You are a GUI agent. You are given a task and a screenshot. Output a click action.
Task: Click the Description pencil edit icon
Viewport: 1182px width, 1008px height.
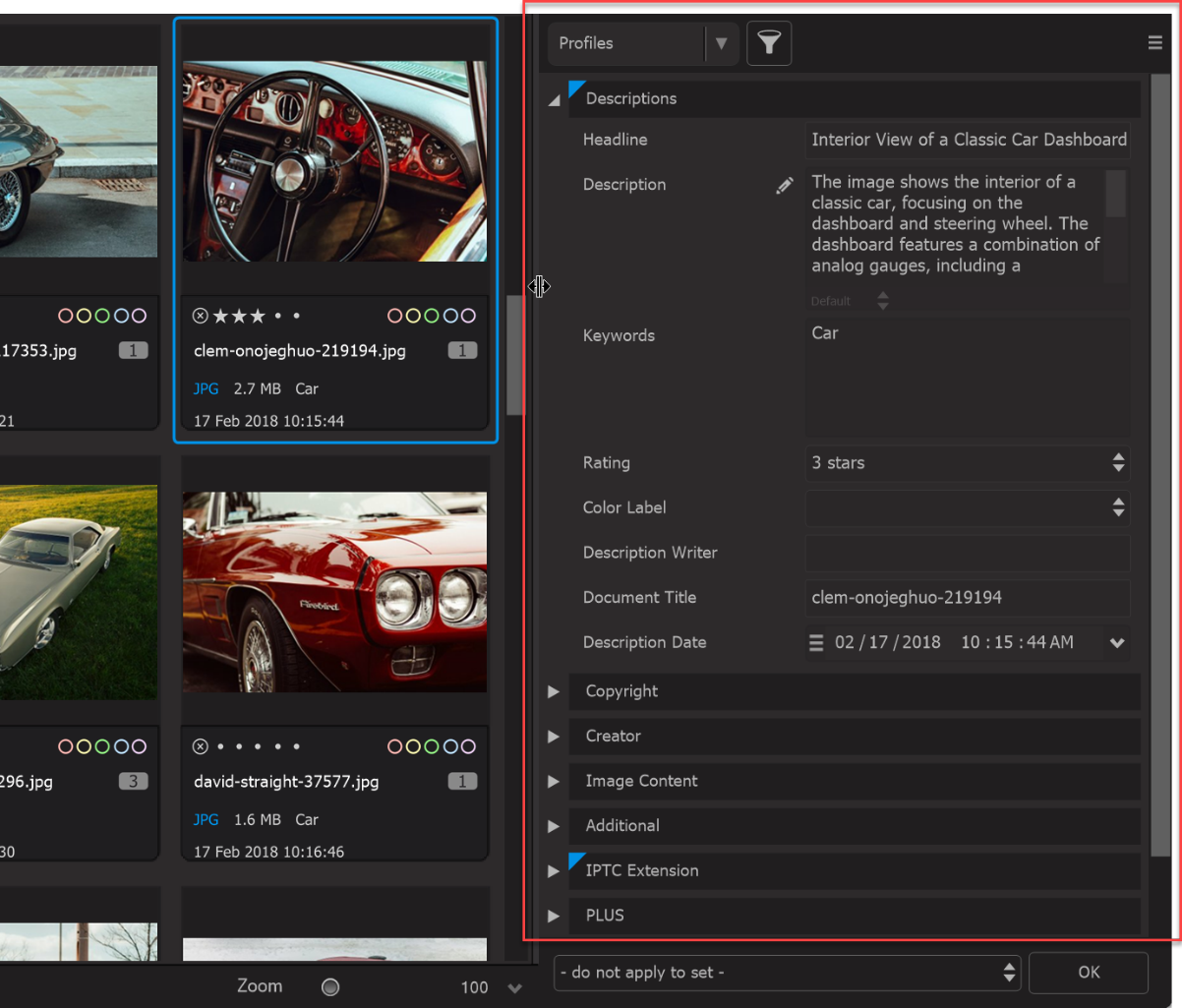click(x=784, y=185)
